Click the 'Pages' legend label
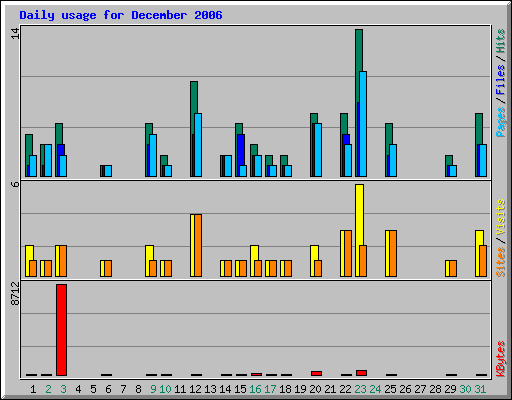Viewport: 512px width, 400px height. click(x=501, y=122)
